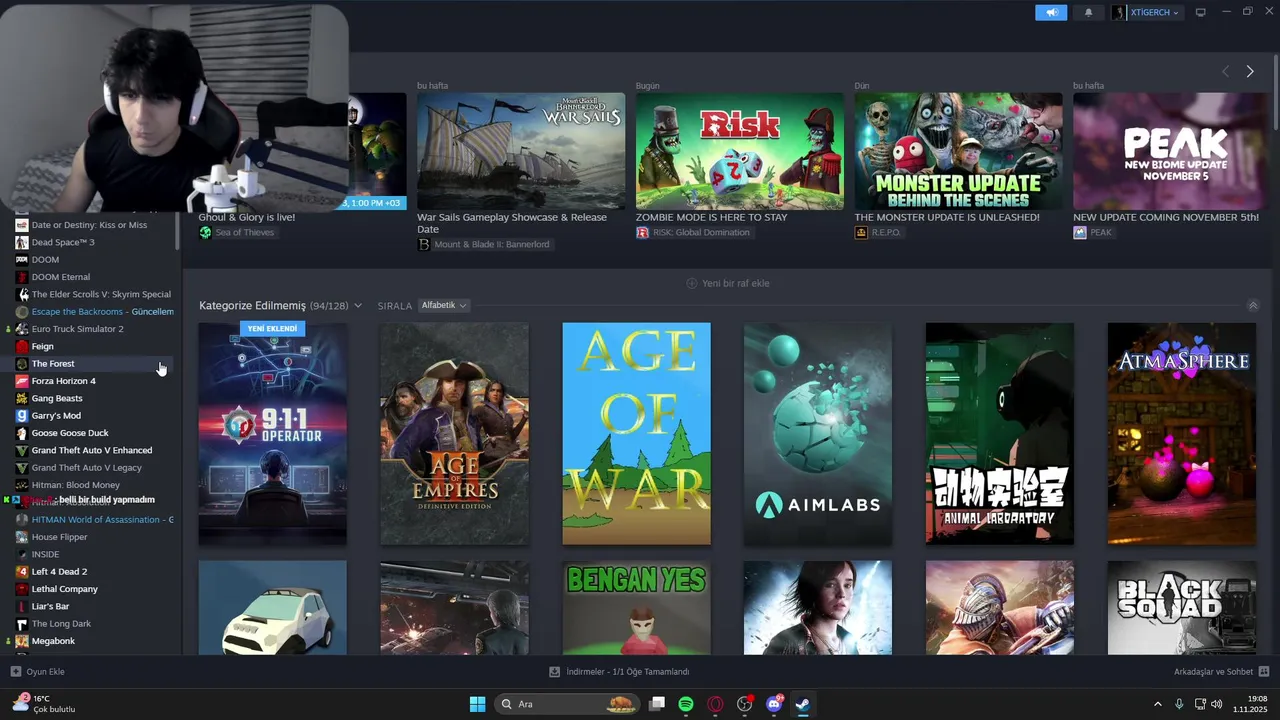Click Euro Truck Simulator 2 icon
The height and width of the screenshot is (720, 1280).
[x=22, y=329]
